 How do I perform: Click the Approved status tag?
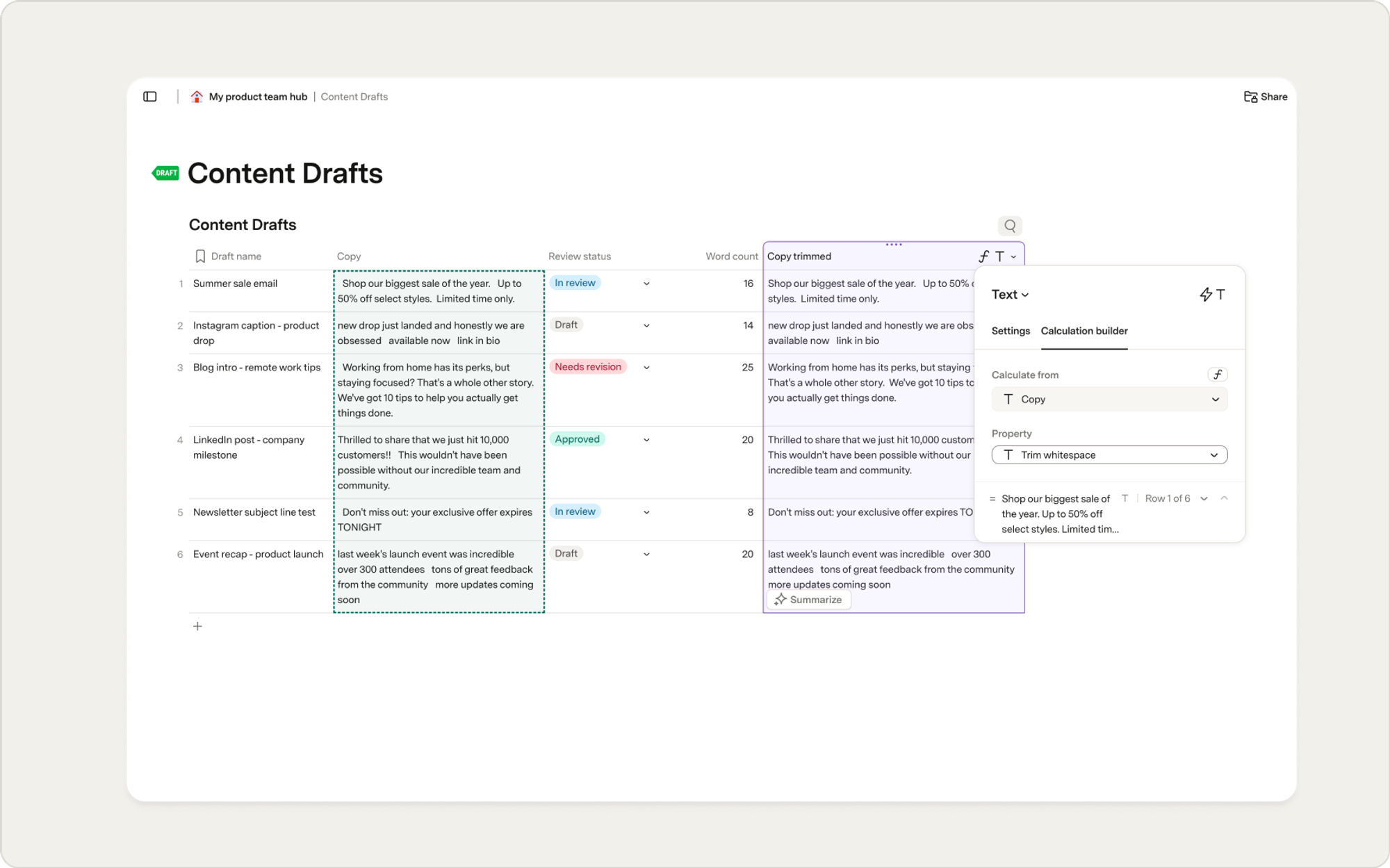[577, 439]
